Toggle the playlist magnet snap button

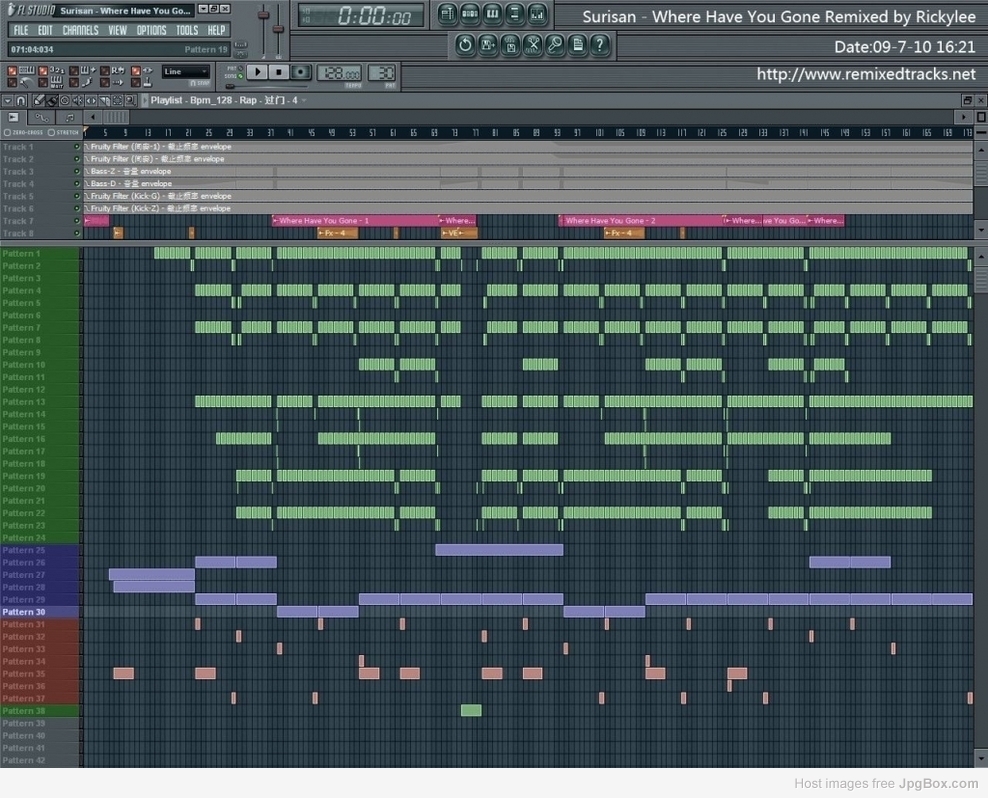[21, 100]
